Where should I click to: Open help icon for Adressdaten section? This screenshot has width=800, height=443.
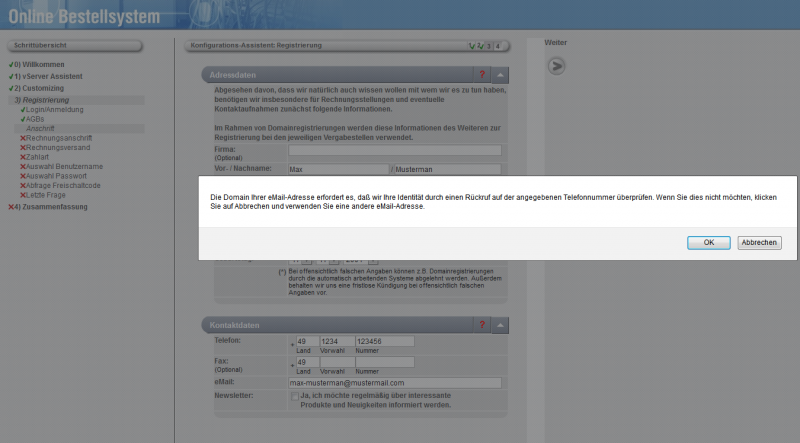[x=481, y=75]
